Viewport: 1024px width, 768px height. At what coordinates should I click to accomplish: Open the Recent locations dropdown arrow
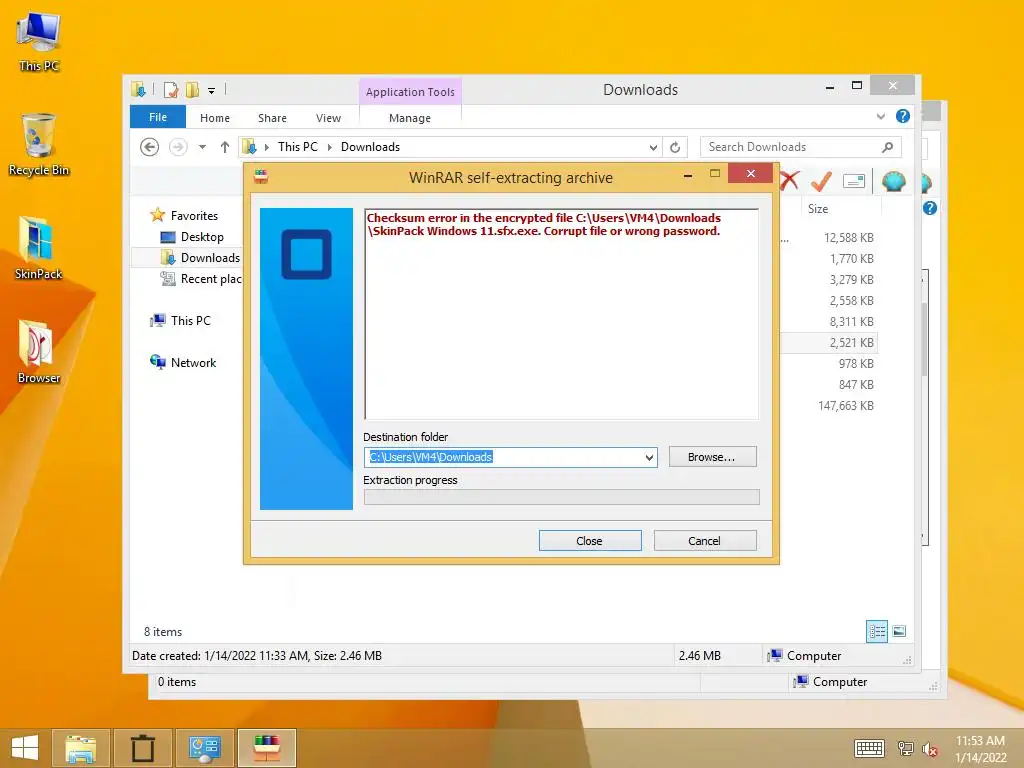pyautogui.click(x=202, y=147)
